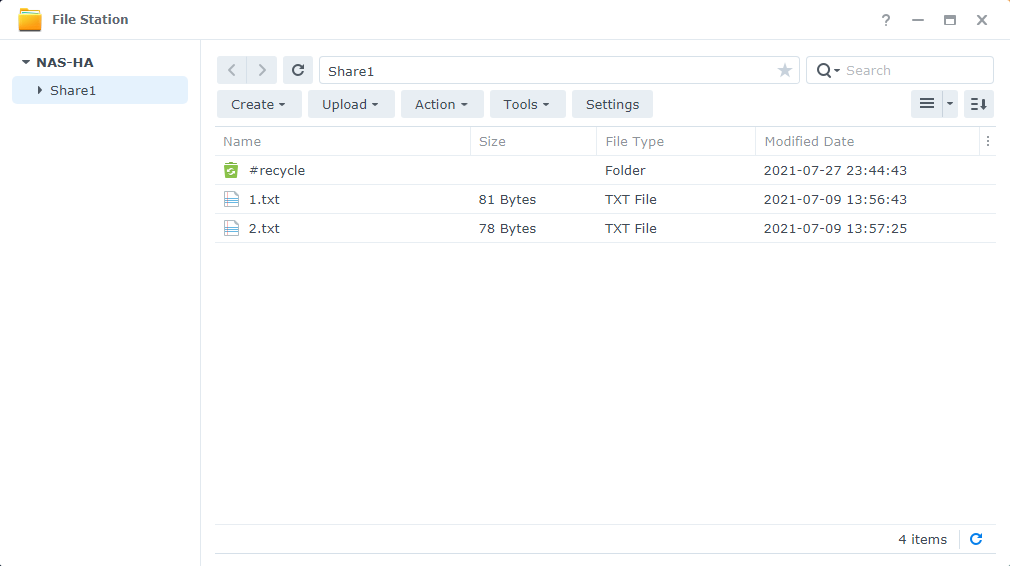The height and width of the screenshot is (566, 1010).
Task: Switch to list view mode
Action: 927,104
